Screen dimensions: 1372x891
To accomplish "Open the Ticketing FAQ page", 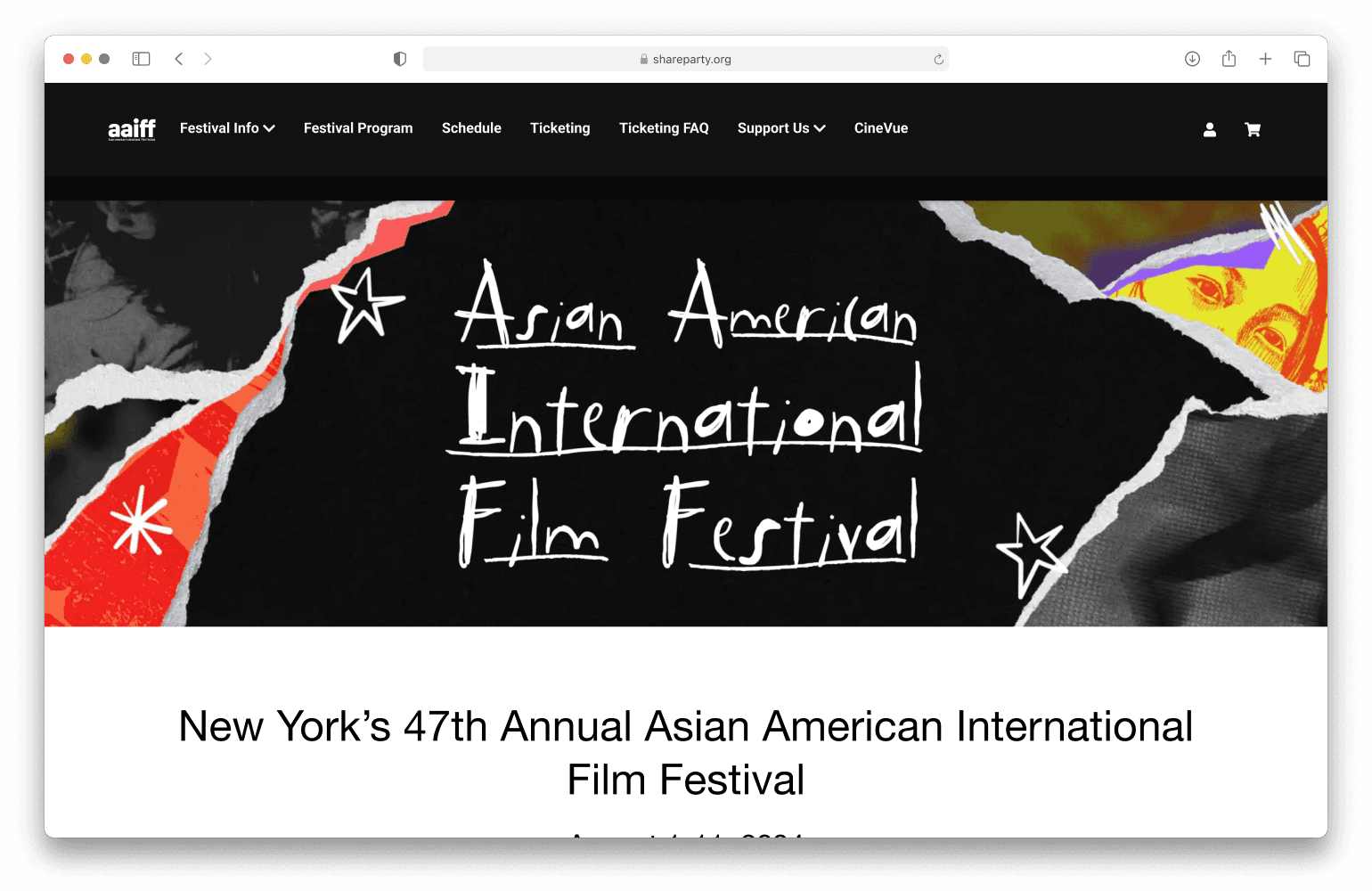I will pyautogui.click(x=664, y=128).
